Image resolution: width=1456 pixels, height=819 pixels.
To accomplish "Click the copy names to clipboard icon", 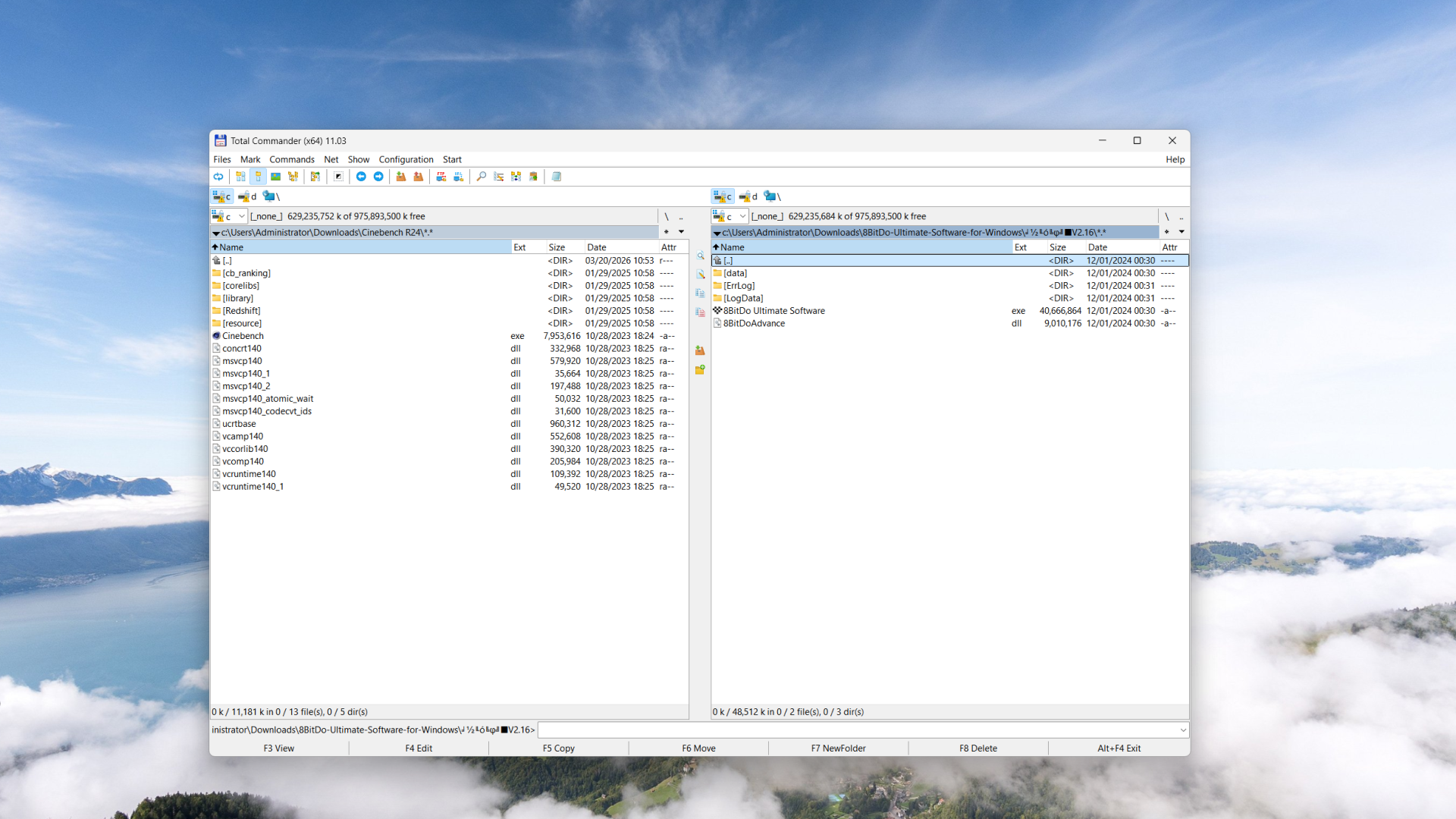I will click(533, 177).
